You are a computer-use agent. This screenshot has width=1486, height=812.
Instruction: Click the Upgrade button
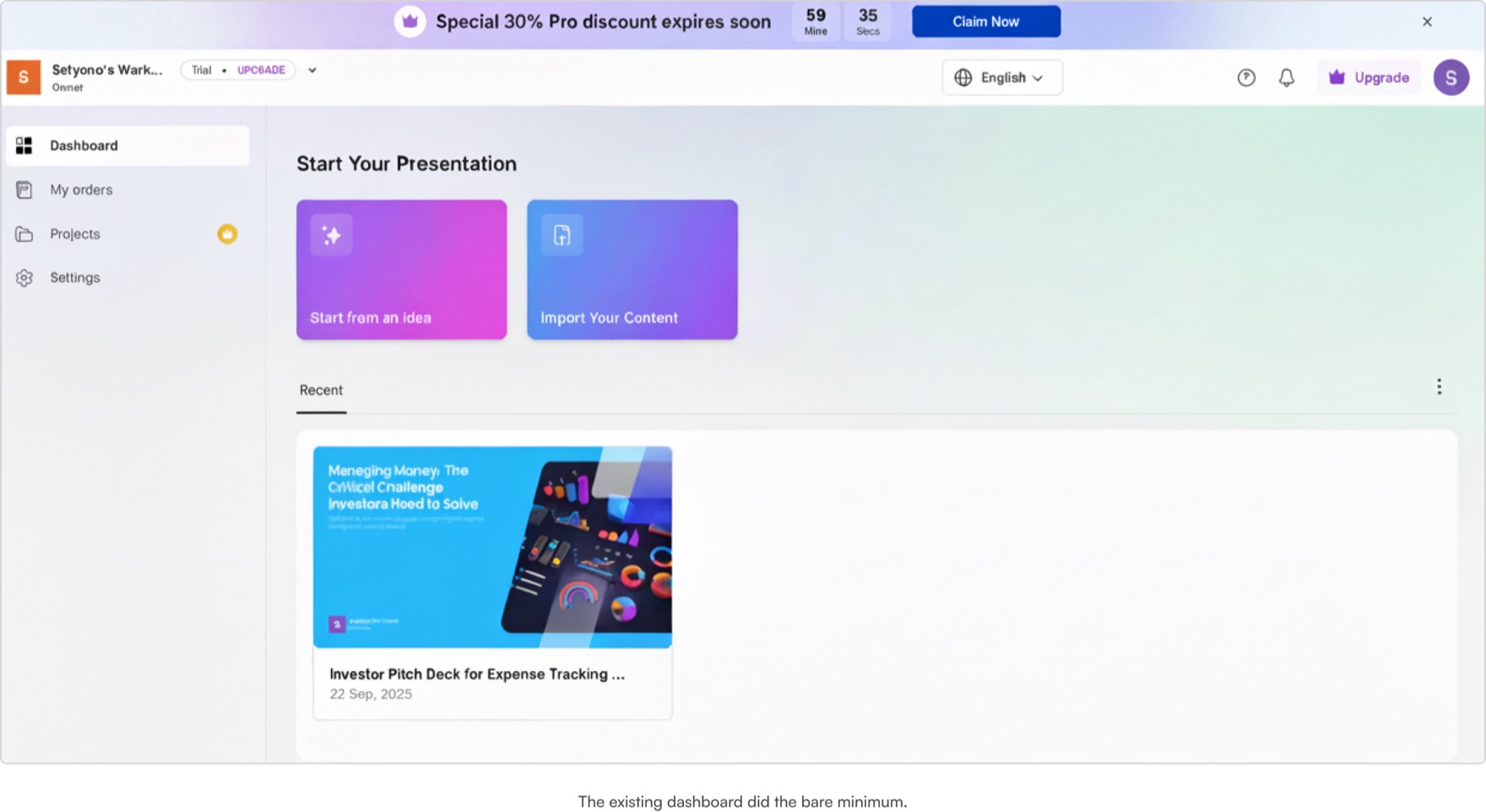point(1369,78)
